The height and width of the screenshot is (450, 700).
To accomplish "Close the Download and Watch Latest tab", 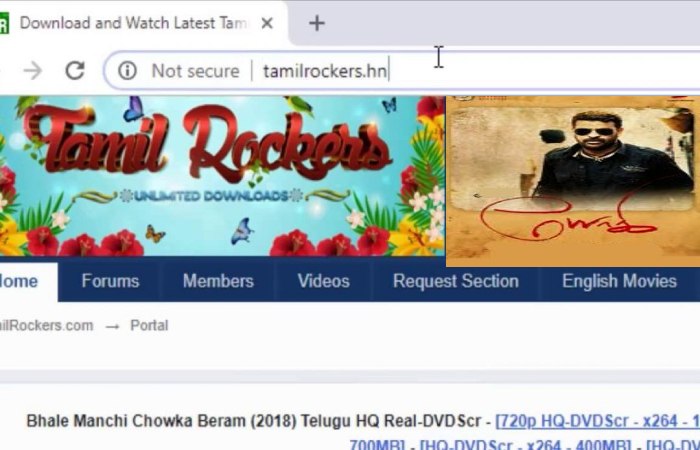I will point(267,23).
